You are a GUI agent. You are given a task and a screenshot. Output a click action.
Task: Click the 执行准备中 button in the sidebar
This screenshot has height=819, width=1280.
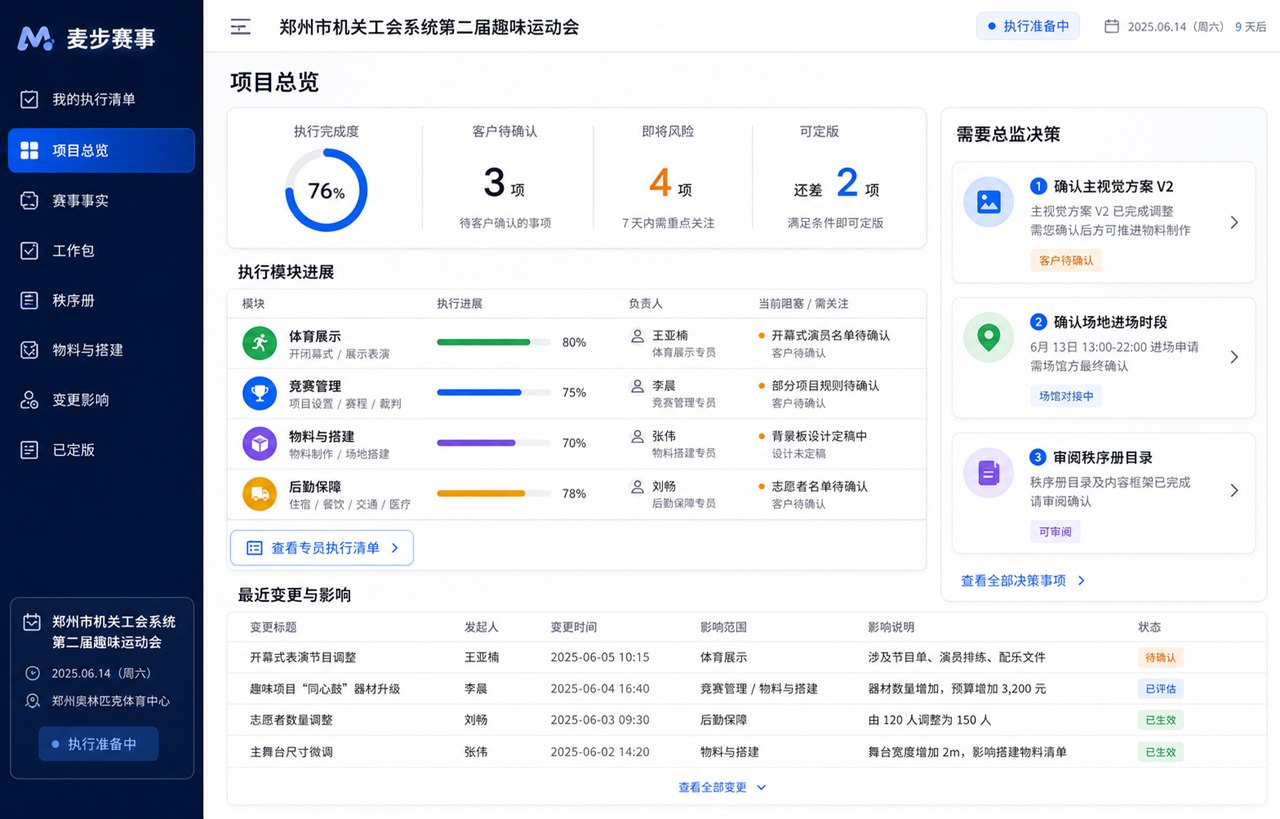pos(98,744)
